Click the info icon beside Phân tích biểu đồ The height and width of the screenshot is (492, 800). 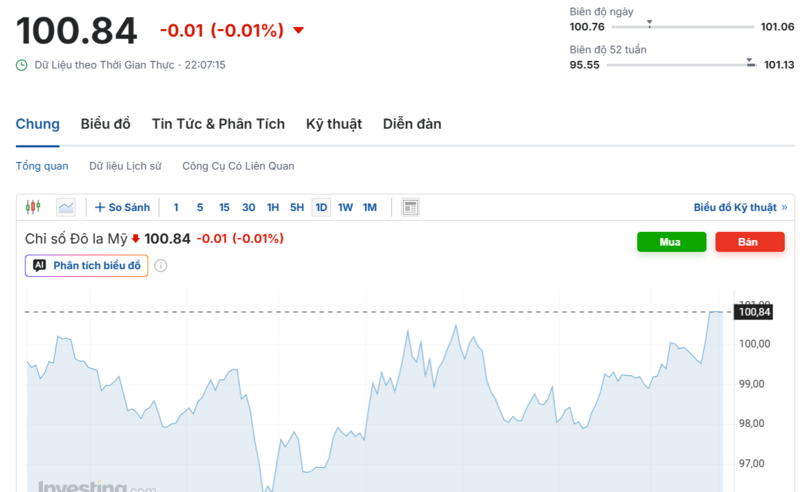pyautogui.click(x=161, y=265)
